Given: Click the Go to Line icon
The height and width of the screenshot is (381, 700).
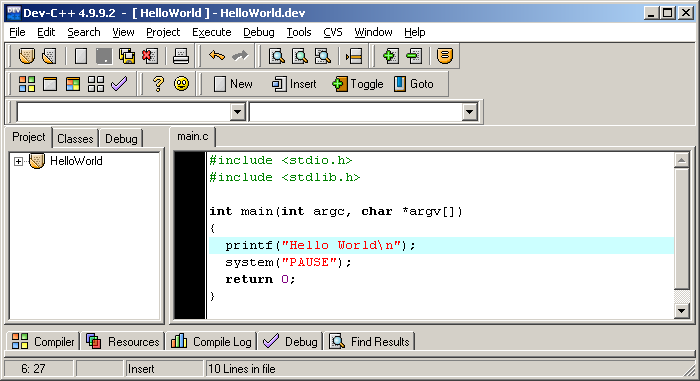Looking at the screenshot, I should coord(354,56).
